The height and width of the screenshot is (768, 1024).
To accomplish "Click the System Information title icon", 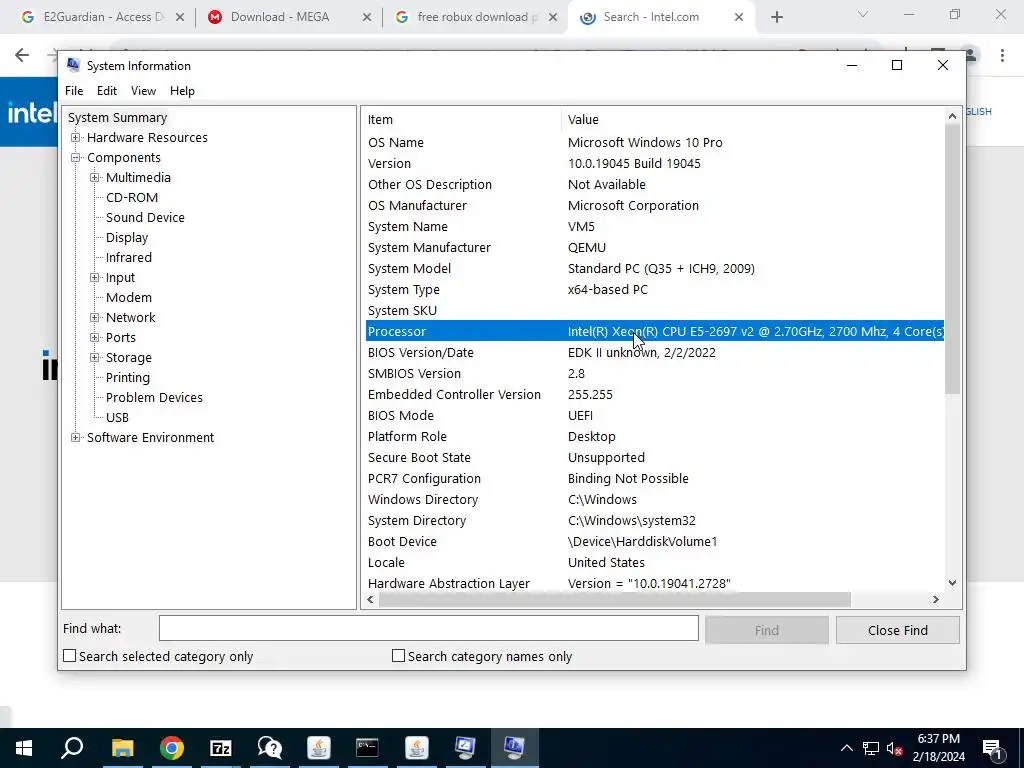I will [74, 65].
